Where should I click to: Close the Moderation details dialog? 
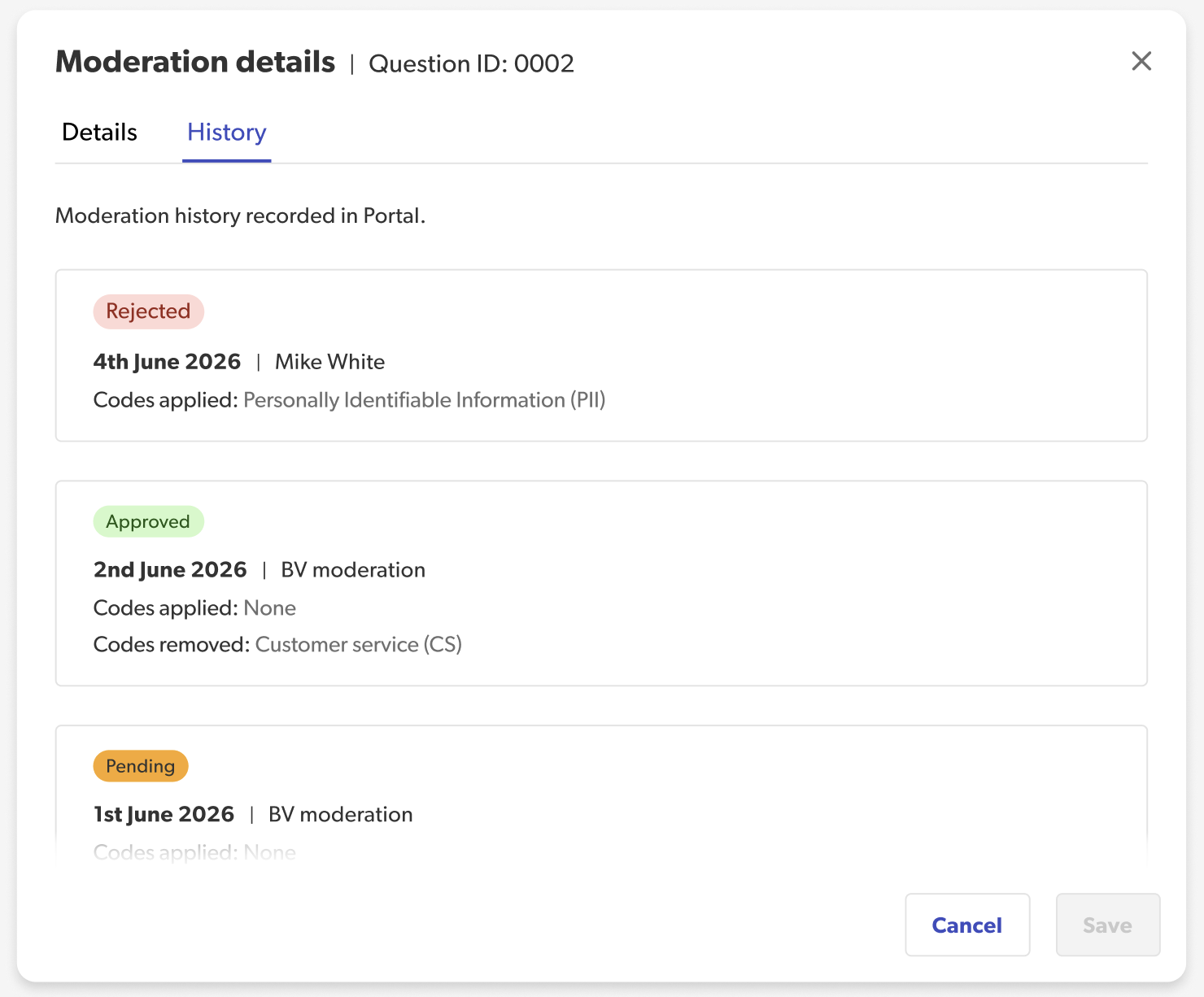pos(1141,61)
